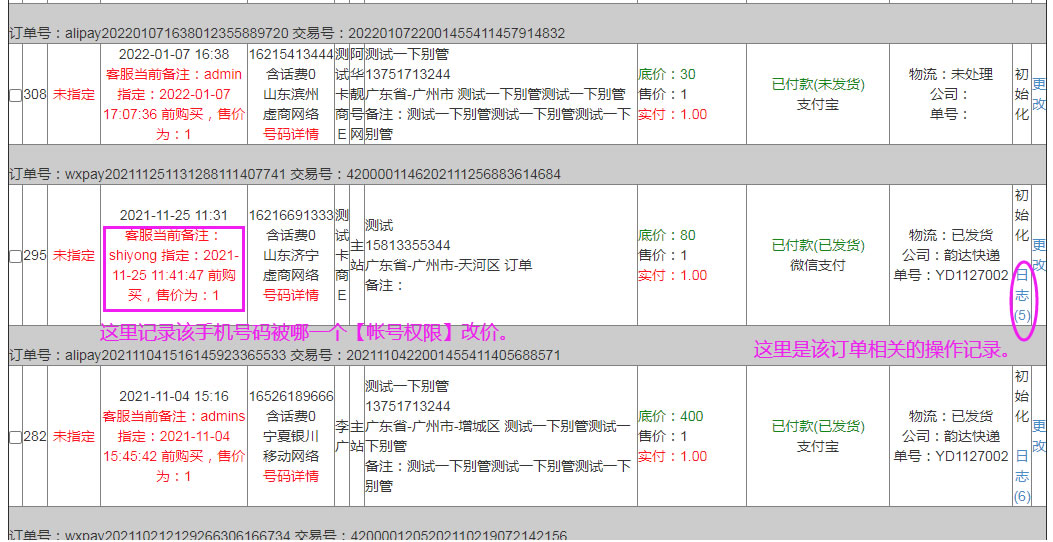Click 更改 link in order 308 row

[x=1039, y=94]
